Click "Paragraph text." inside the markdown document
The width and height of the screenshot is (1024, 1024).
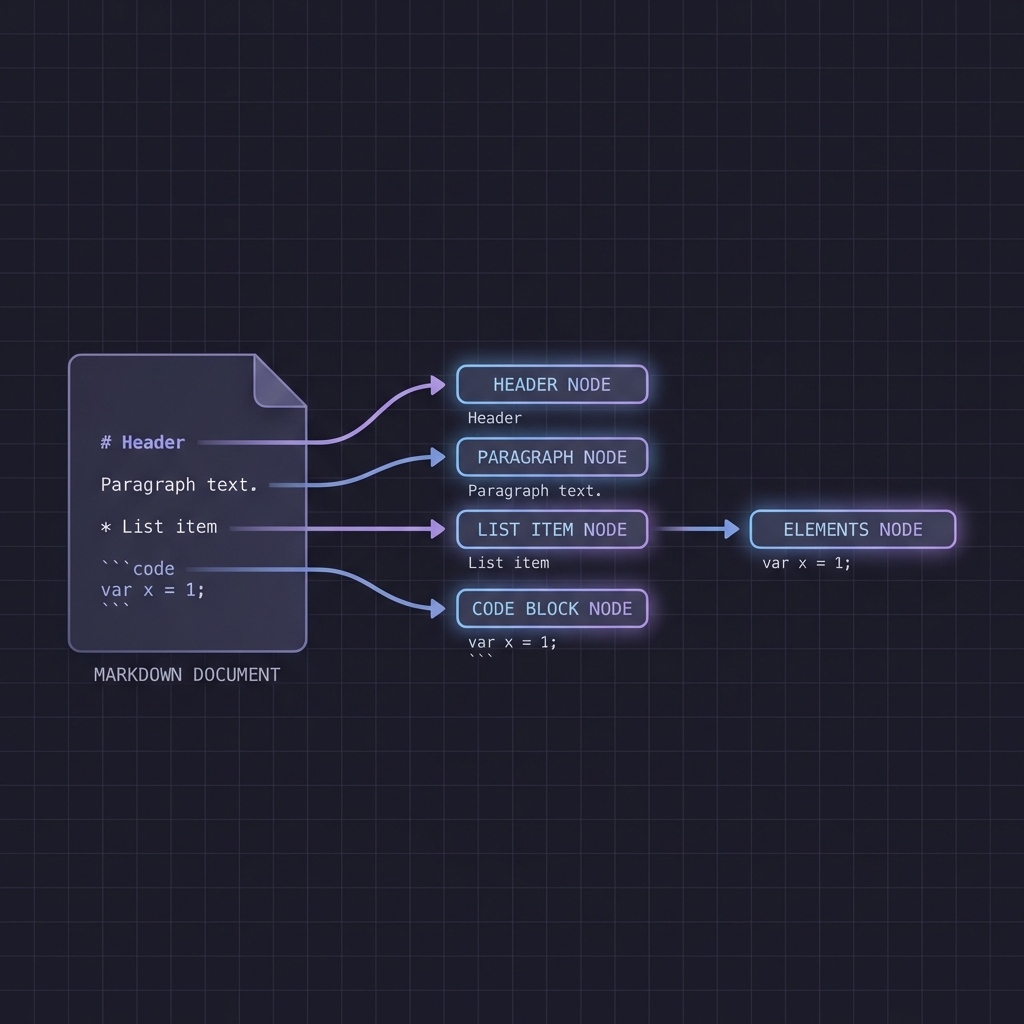click(179, 485)
